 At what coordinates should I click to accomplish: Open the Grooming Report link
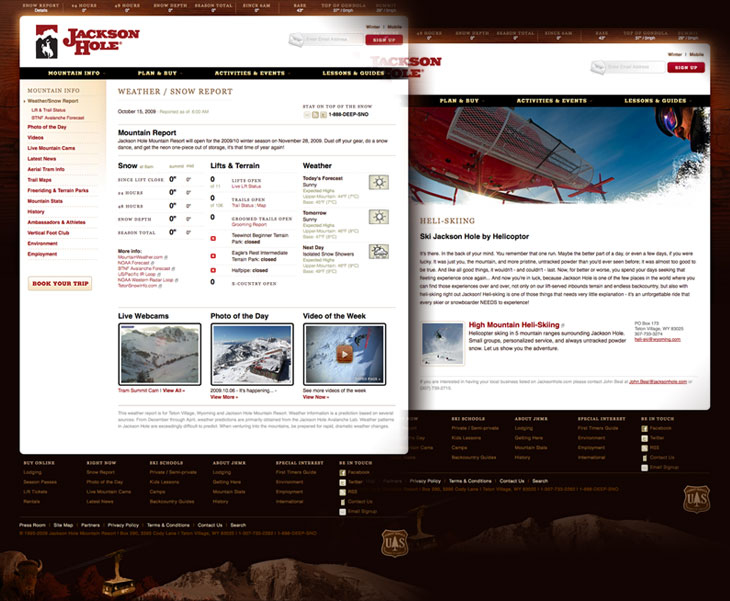(x=249, y=224)
